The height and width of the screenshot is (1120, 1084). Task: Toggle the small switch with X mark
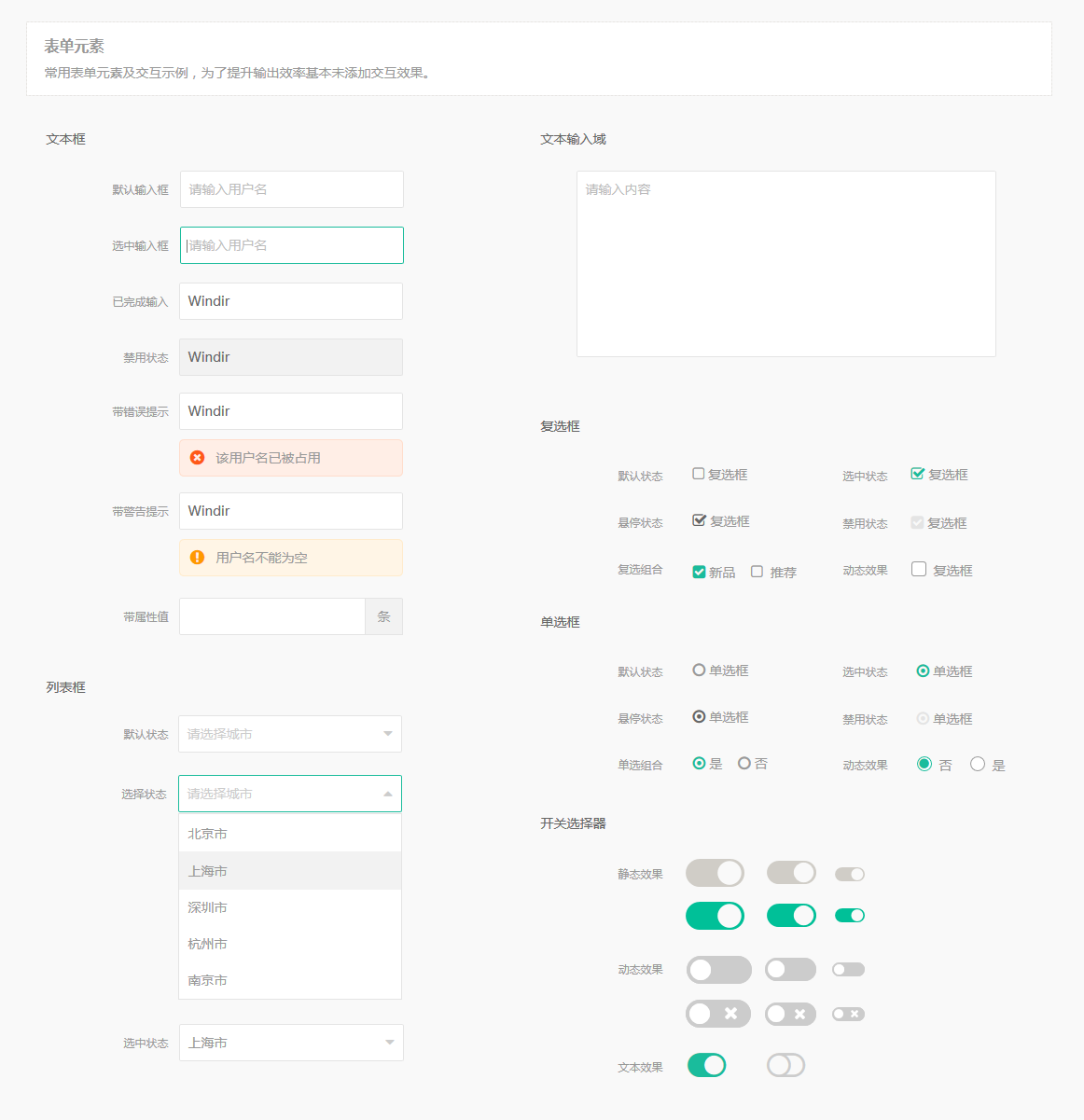[x=848, y=1014]
